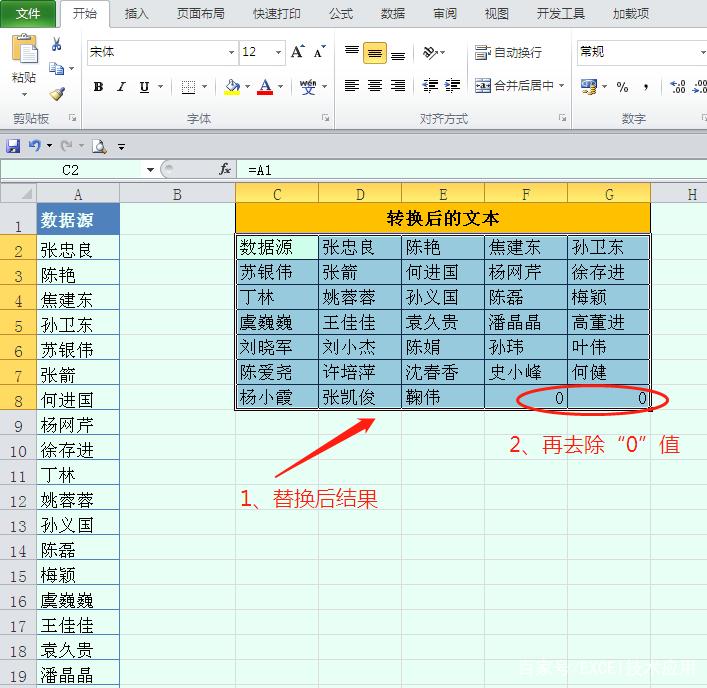Switch to the 数据 tab
This screenshot has height=688, width=707.
click(393, 14)
